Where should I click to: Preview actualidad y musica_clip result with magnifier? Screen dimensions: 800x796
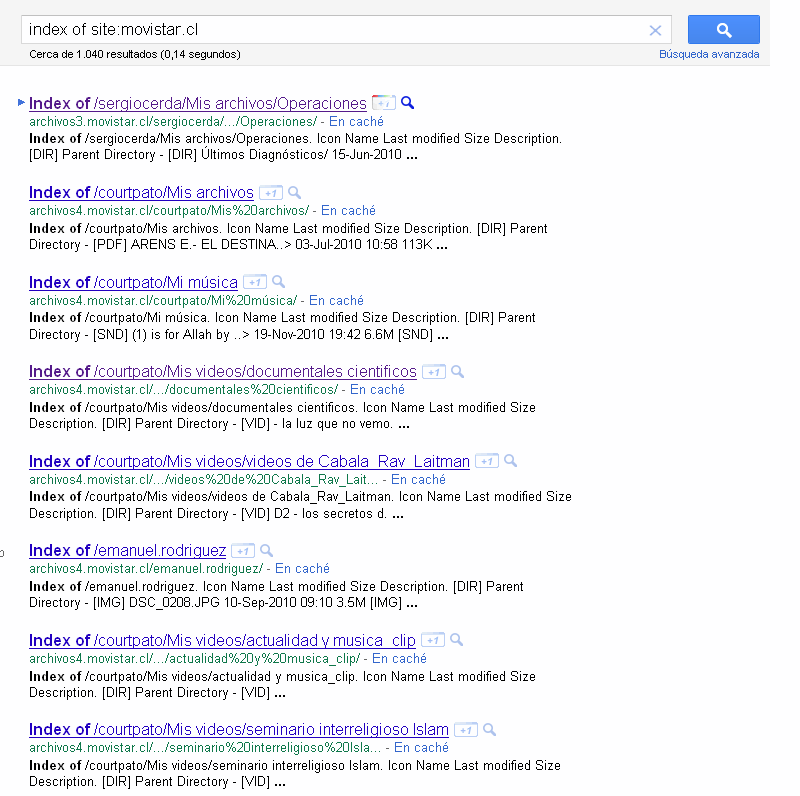click(457, 640)
